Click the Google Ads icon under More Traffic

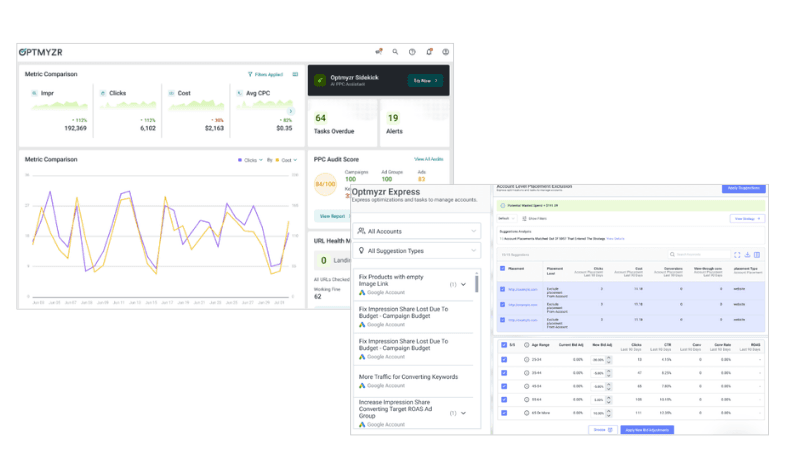[x=362, y=386]
